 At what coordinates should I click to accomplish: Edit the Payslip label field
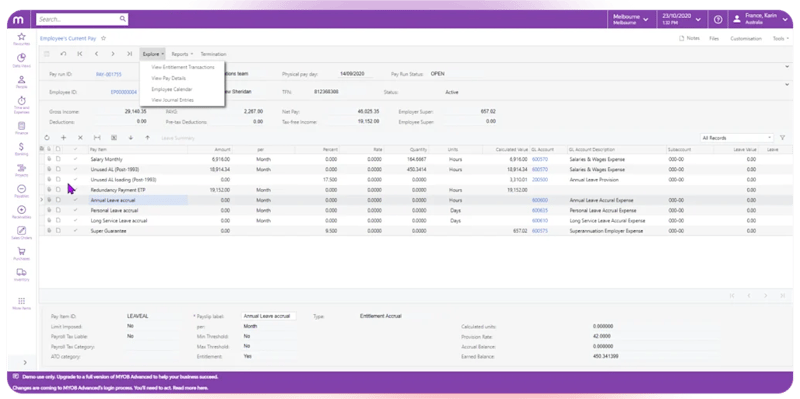point(269,316)
